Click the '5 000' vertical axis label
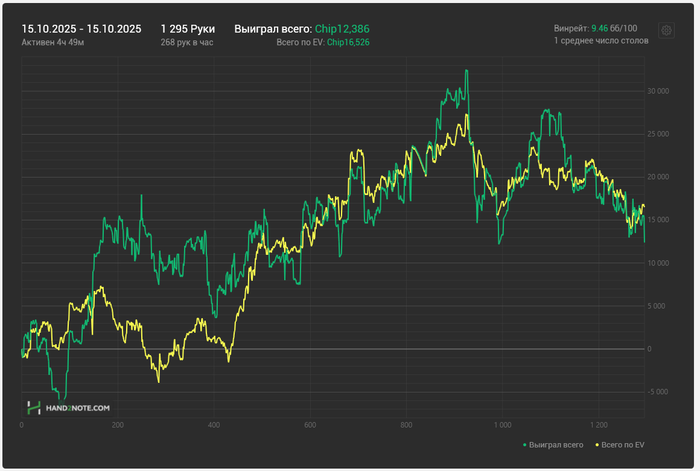Screen dimensions: 700x471 tap(656, 306)
